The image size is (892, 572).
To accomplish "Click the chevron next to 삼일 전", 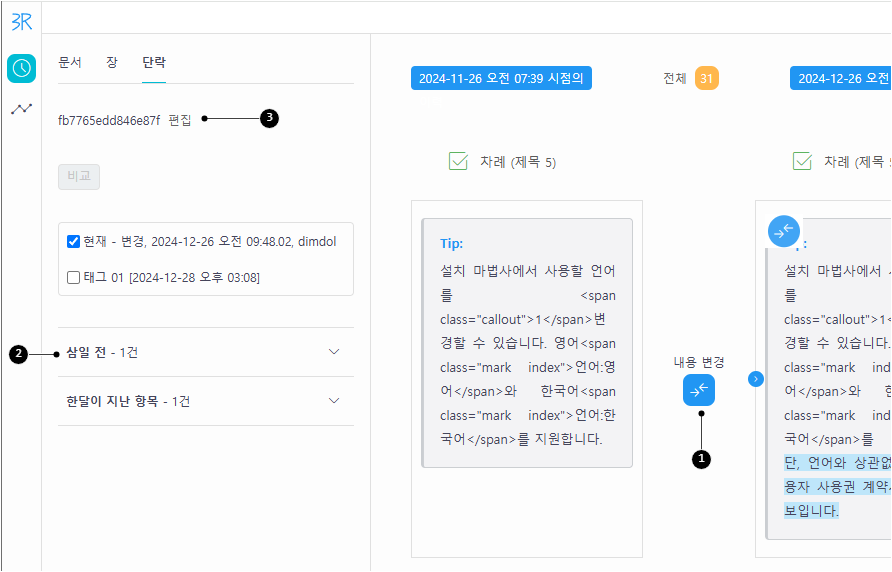I will pos(334,352).
